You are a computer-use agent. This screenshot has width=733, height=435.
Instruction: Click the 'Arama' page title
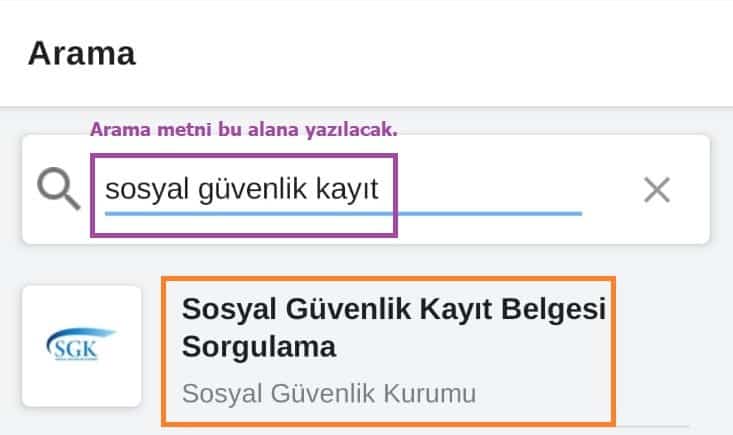(x=82, y=54)
